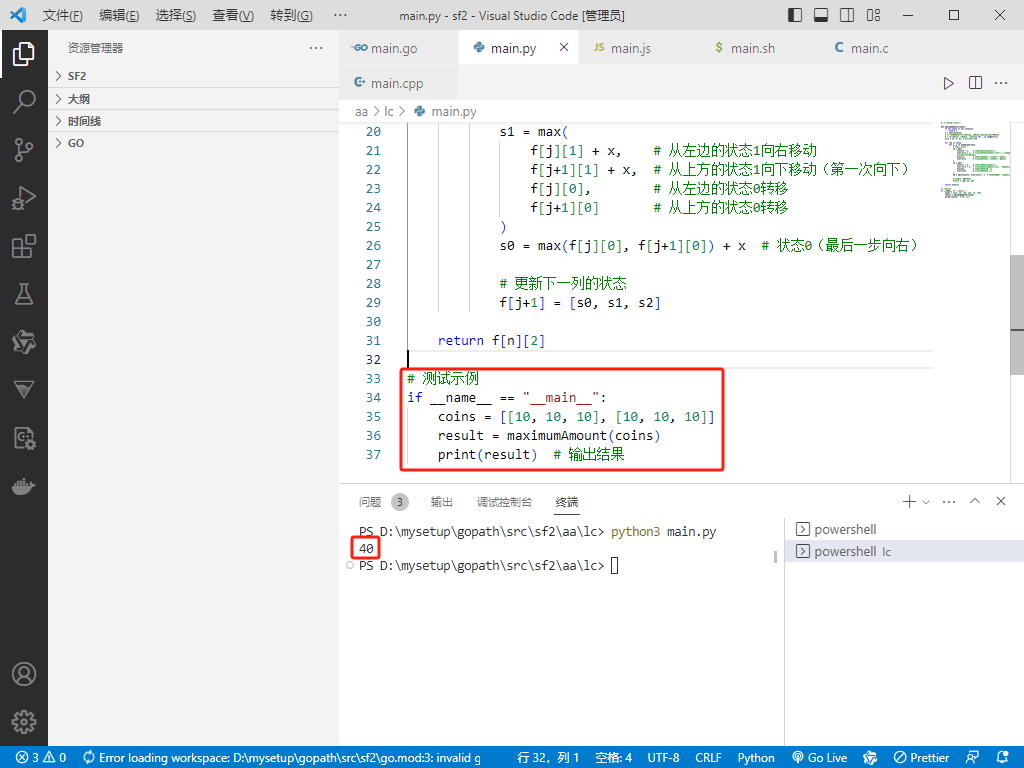1024x768 pixels.
Task: Open terminal panel more actions ellipsis
Action: point(949,502)
